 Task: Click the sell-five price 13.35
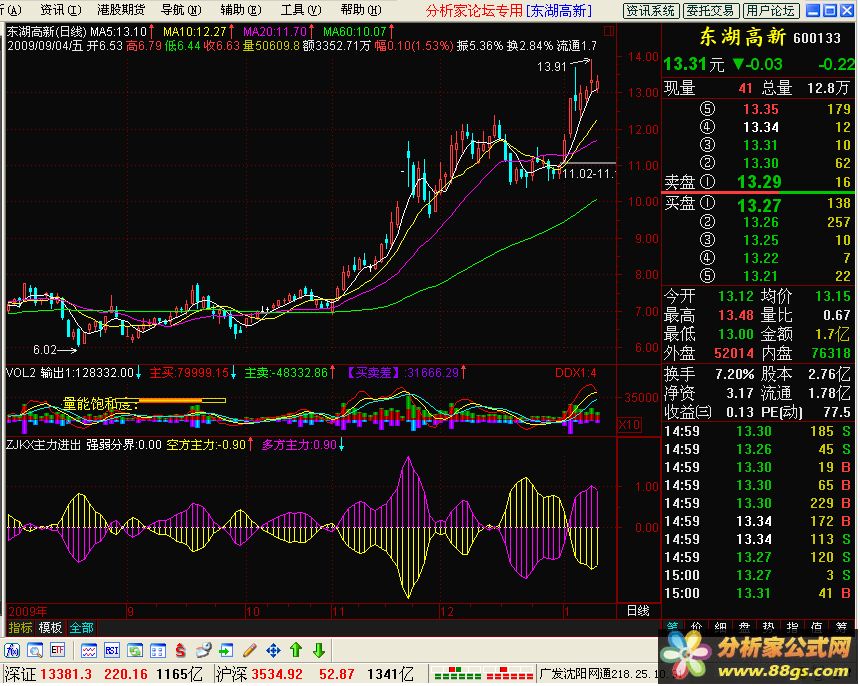coord(761,109)
